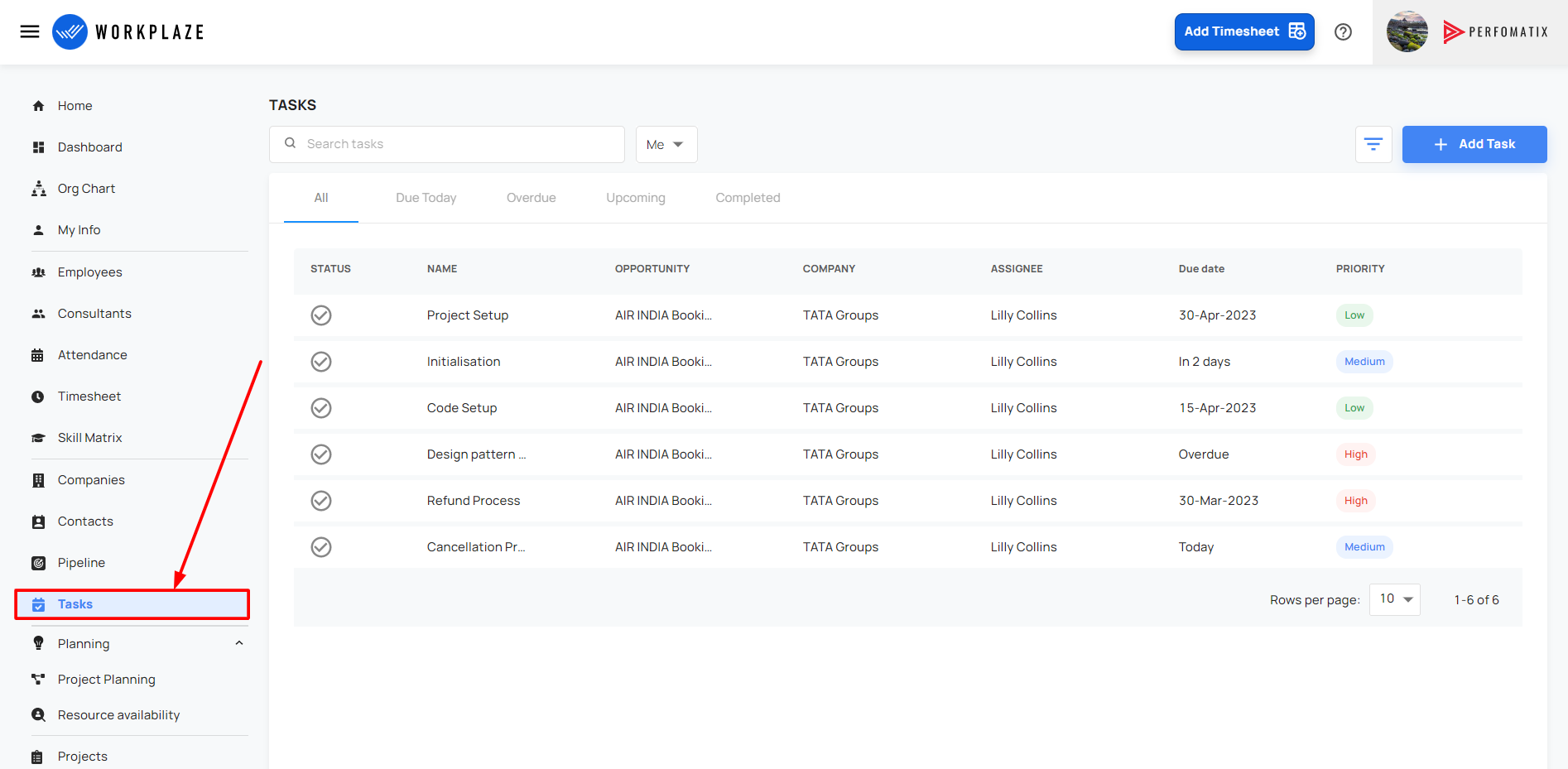Image resolution: width=1568 pixels, height=769 pixels.
Task: Click the Workplaze logo
Action: pos(128,31)
